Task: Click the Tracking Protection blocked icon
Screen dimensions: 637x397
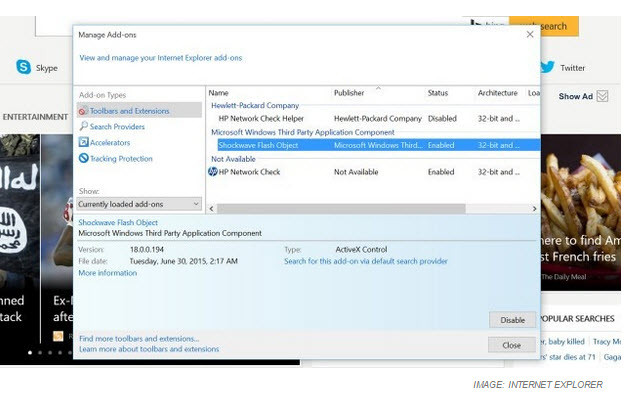Action: pyautogui.click(x=83, y=158)
